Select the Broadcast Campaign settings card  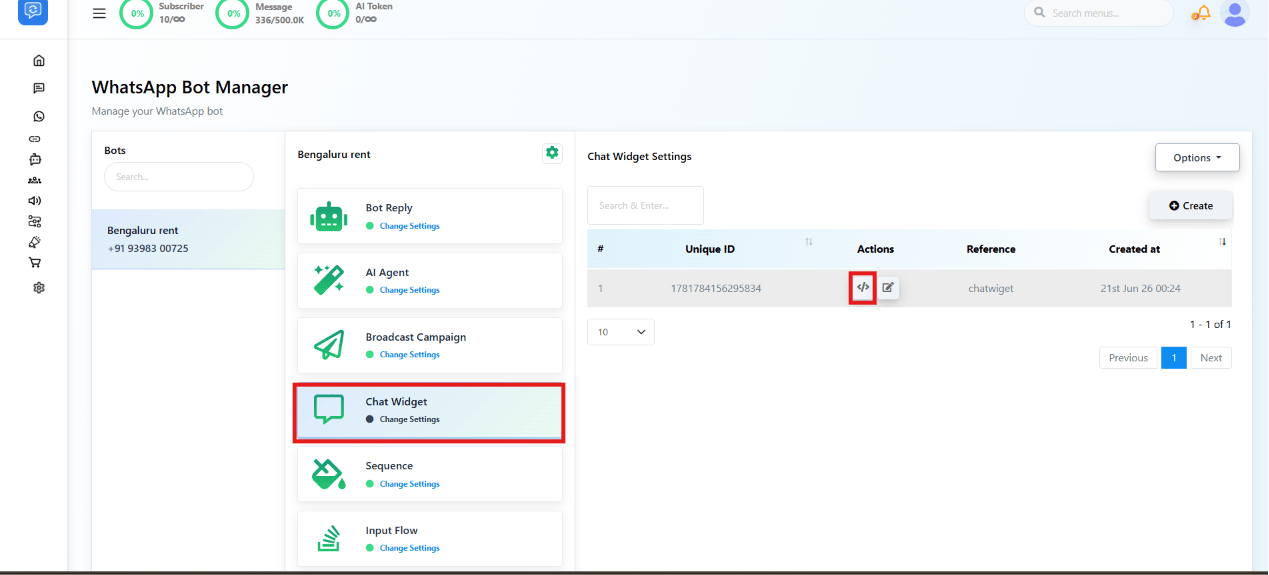click(x=430, y=345)
